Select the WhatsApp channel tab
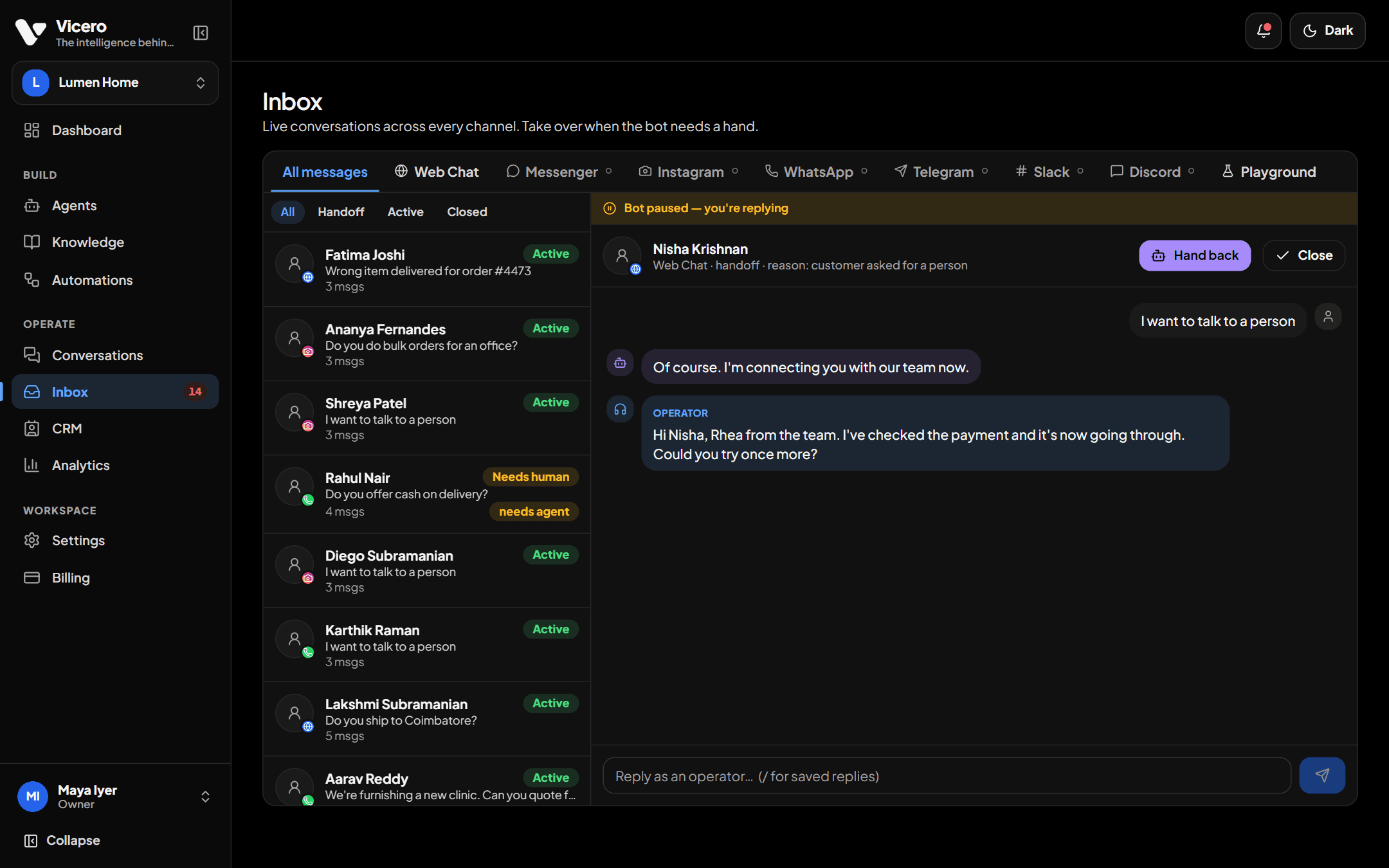Image resolution: width=1389 pixels, height=868 pixels. (816, 172)
